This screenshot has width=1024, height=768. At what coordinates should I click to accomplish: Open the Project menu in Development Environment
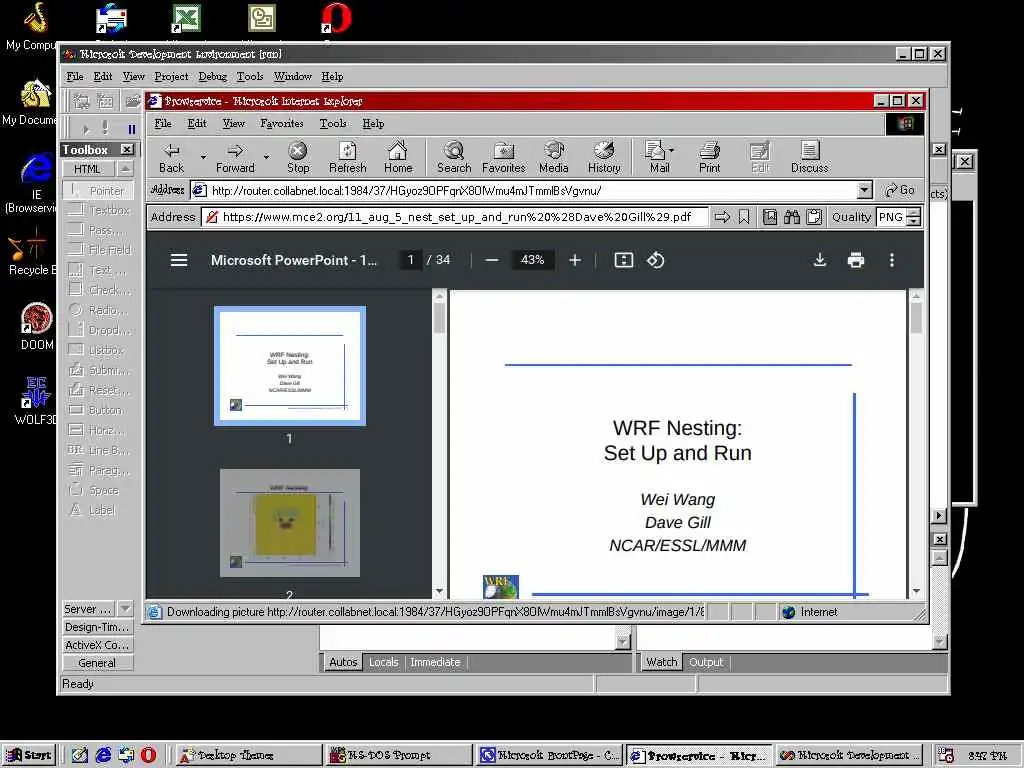(171, 76)
